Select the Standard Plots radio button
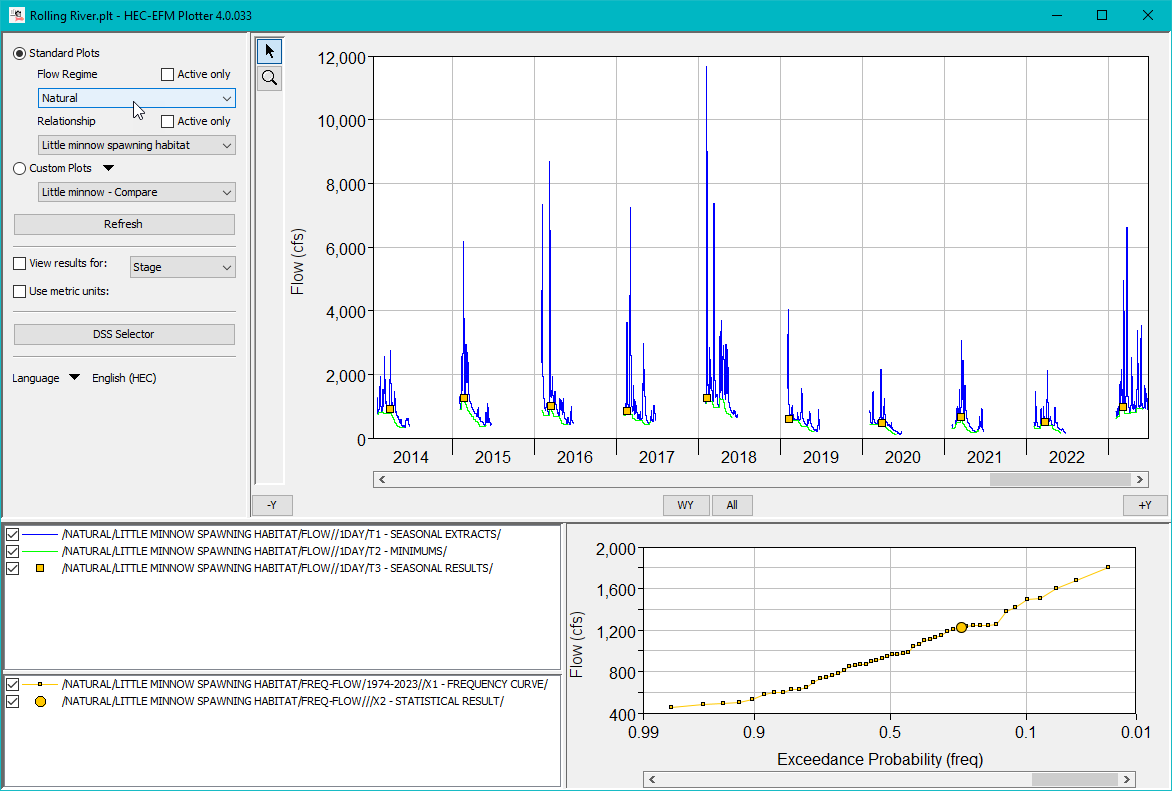The height and width of the screenshot is (791, 1172). (x=20, y=53)
